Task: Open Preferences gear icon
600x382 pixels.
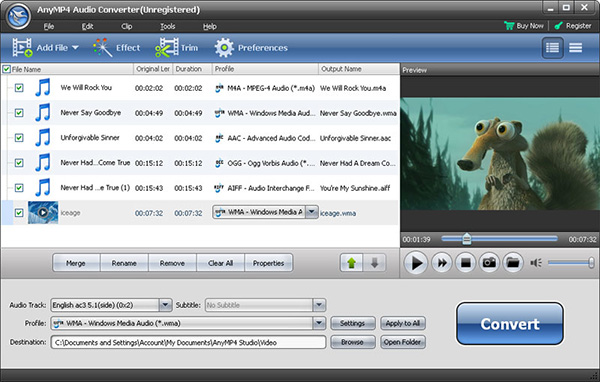Action: (x=224, y=48)
